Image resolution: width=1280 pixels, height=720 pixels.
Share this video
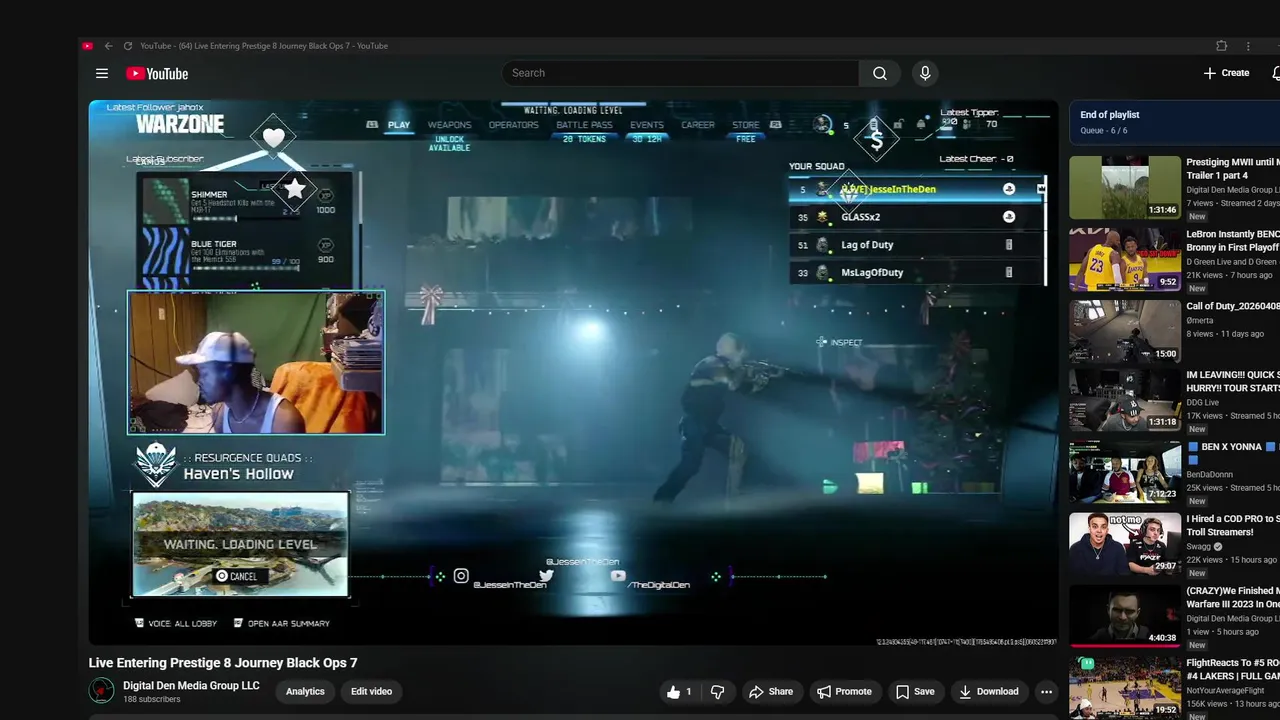coord(771,691)
